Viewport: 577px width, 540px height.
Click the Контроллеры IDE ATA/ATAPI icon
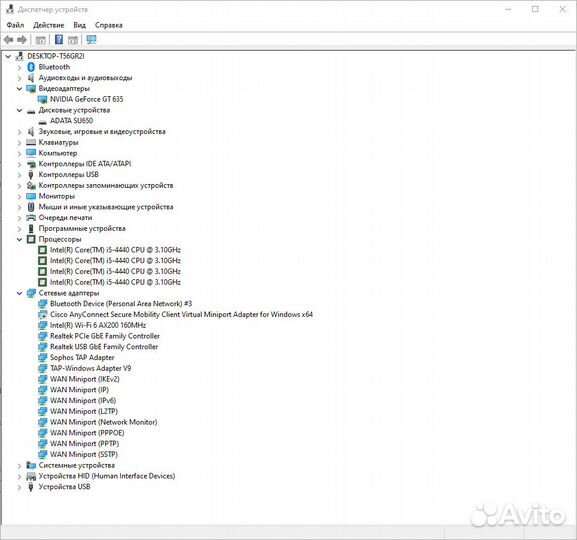point(31,164)
